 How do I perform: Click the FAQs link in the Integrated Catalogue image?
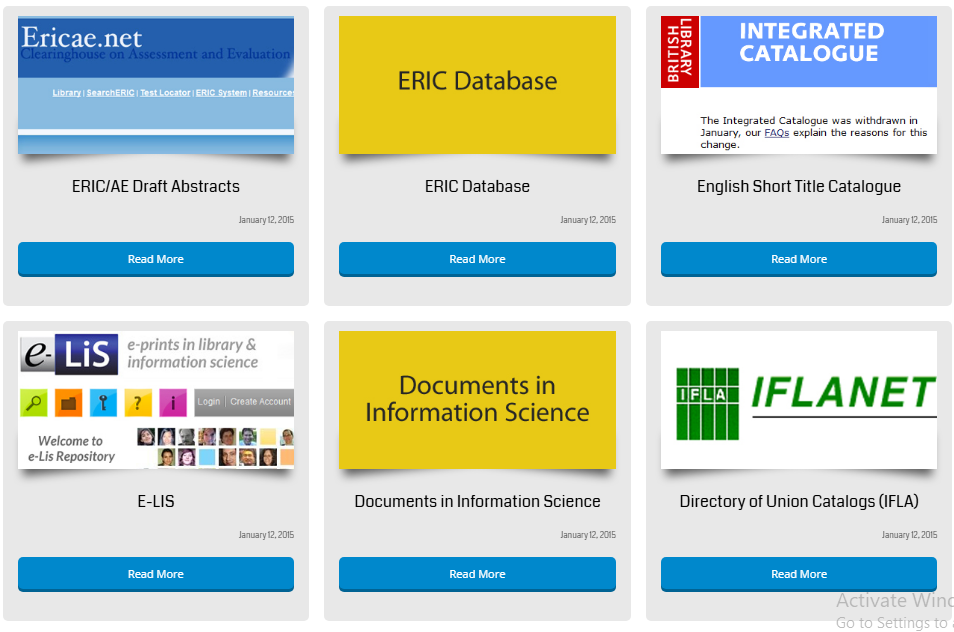coord(776,133)
